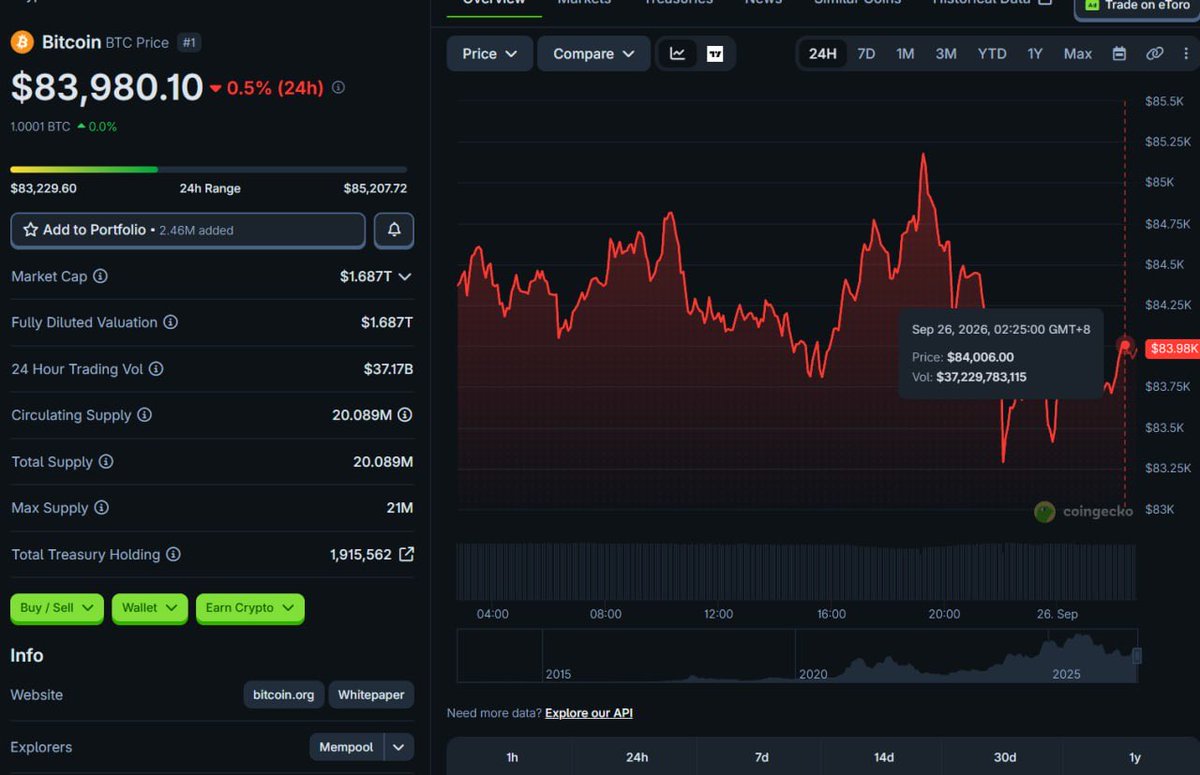
Task: Click the 21M max supply value
Action: coord(400,508)
